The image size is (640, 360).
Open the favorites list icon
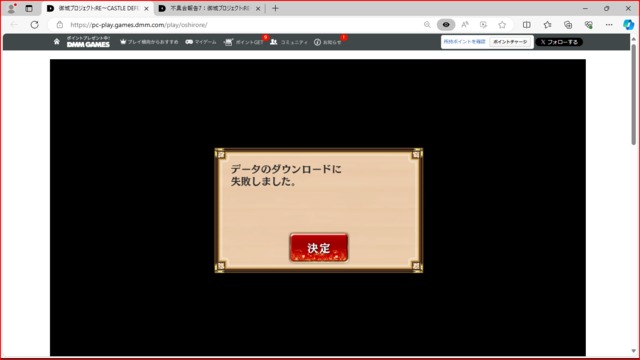[547, 25]
